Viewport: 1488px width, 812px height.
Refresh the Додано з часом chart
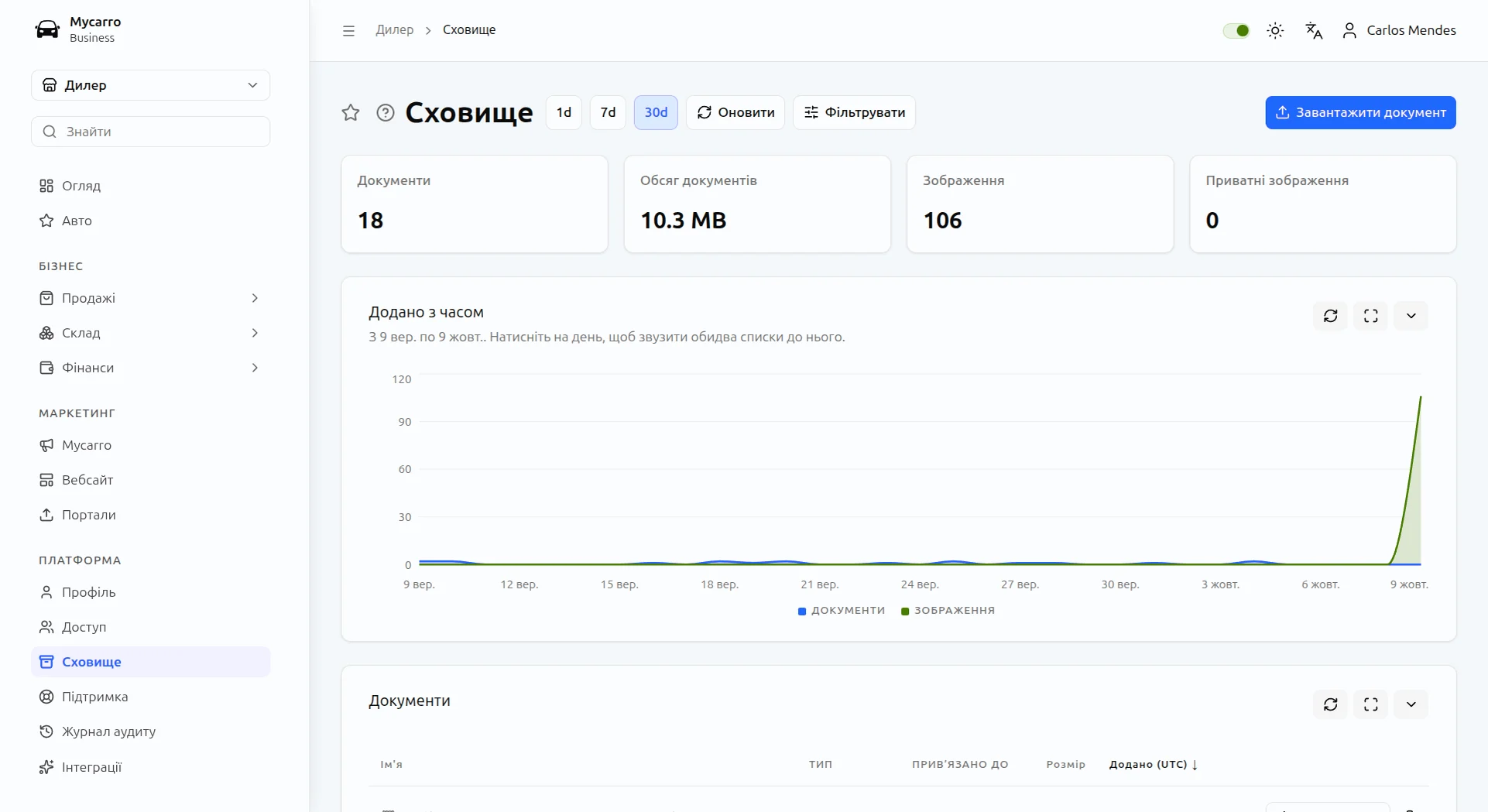pyautogui.click(x=1331, y=316)
